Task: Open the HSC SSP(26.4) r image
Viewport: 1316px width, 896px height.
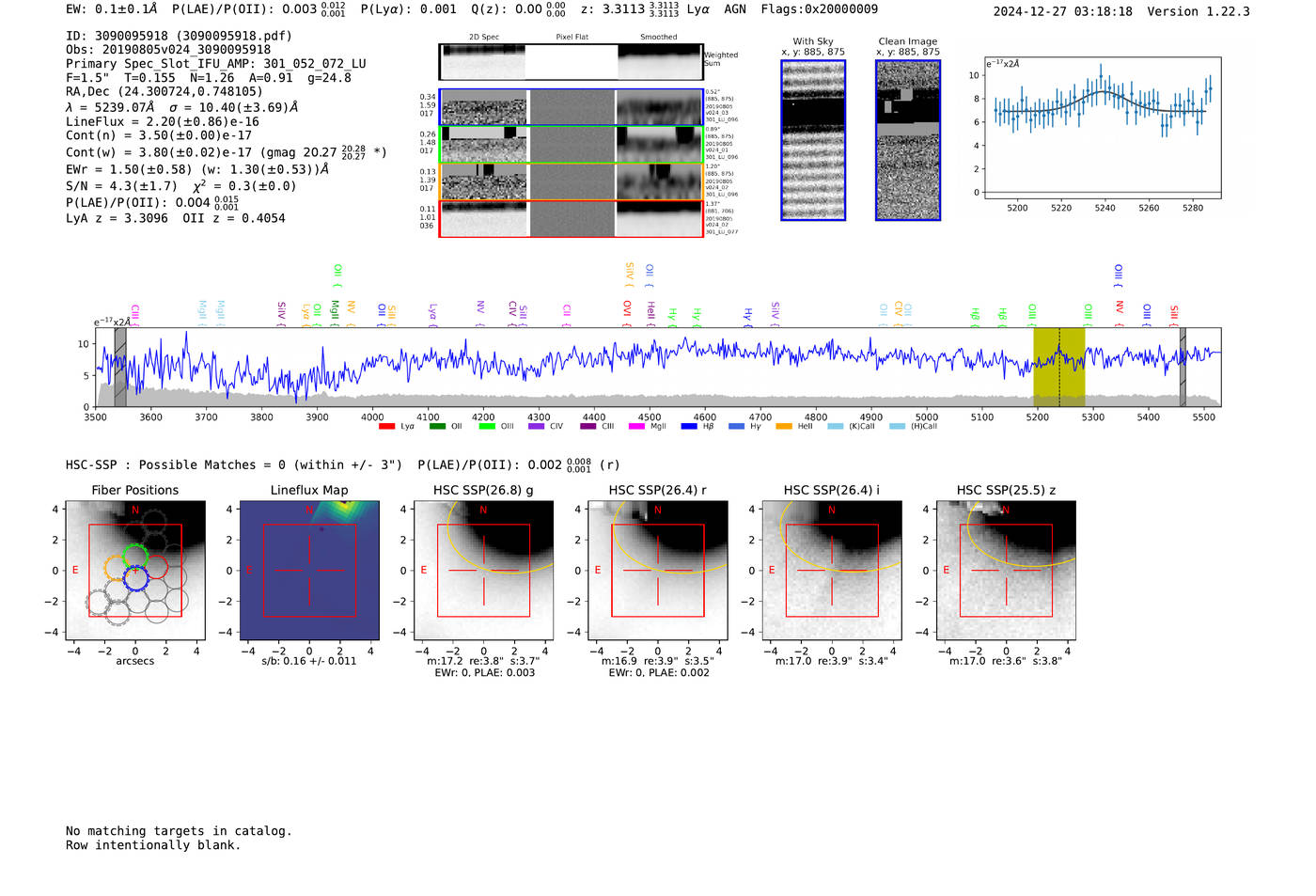Action: coord(658,571)
